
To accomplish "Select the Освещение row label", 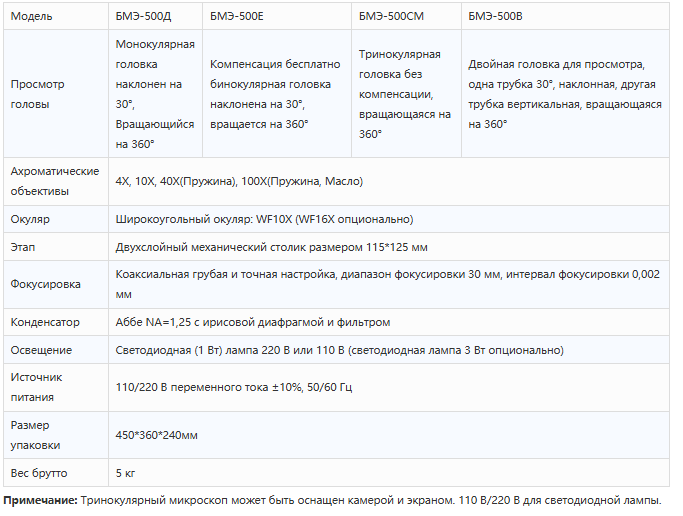I will point(56,350).
